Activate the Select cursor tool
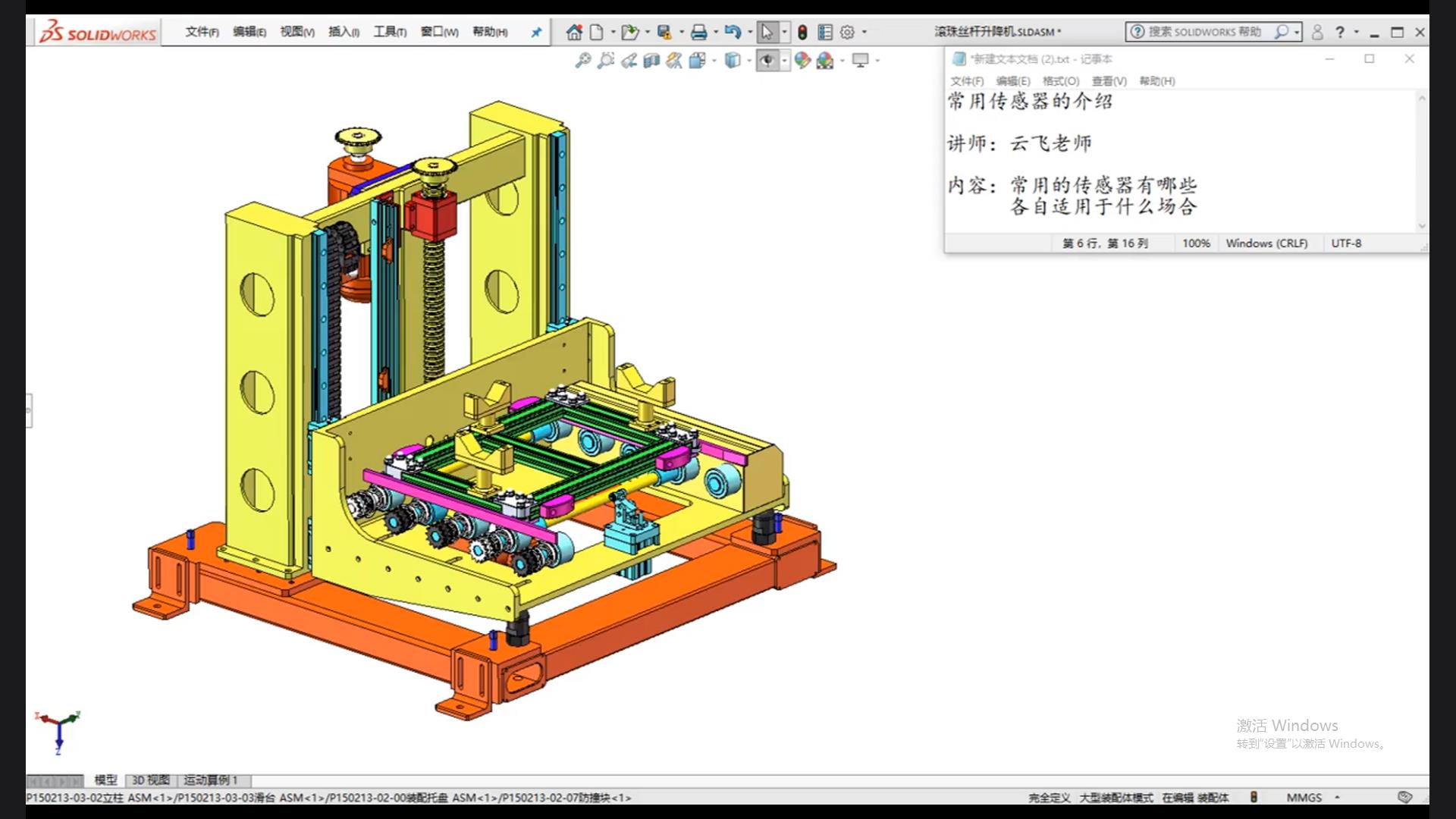The height and width of the screenshot is (819, 1456). click(767, 32)
